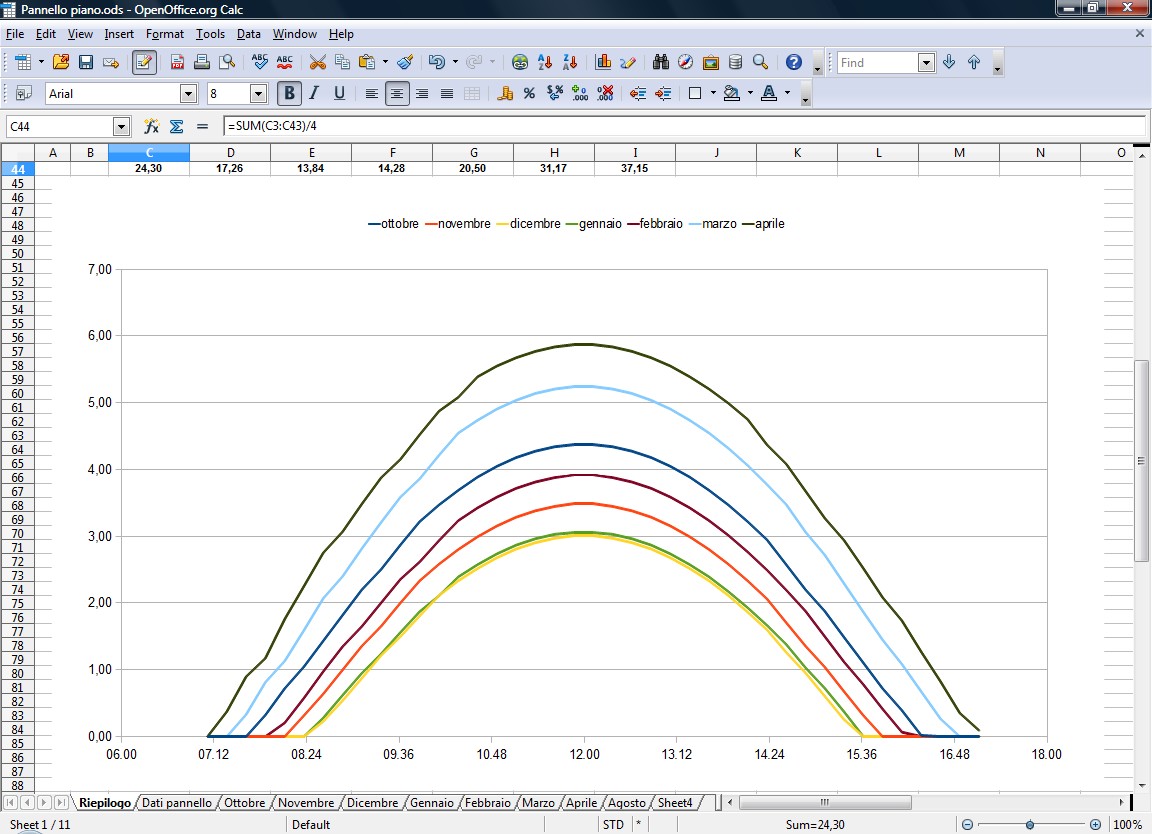
Task: Export directly as PDF
Action: pyautogui.click(x=177, y=62)
